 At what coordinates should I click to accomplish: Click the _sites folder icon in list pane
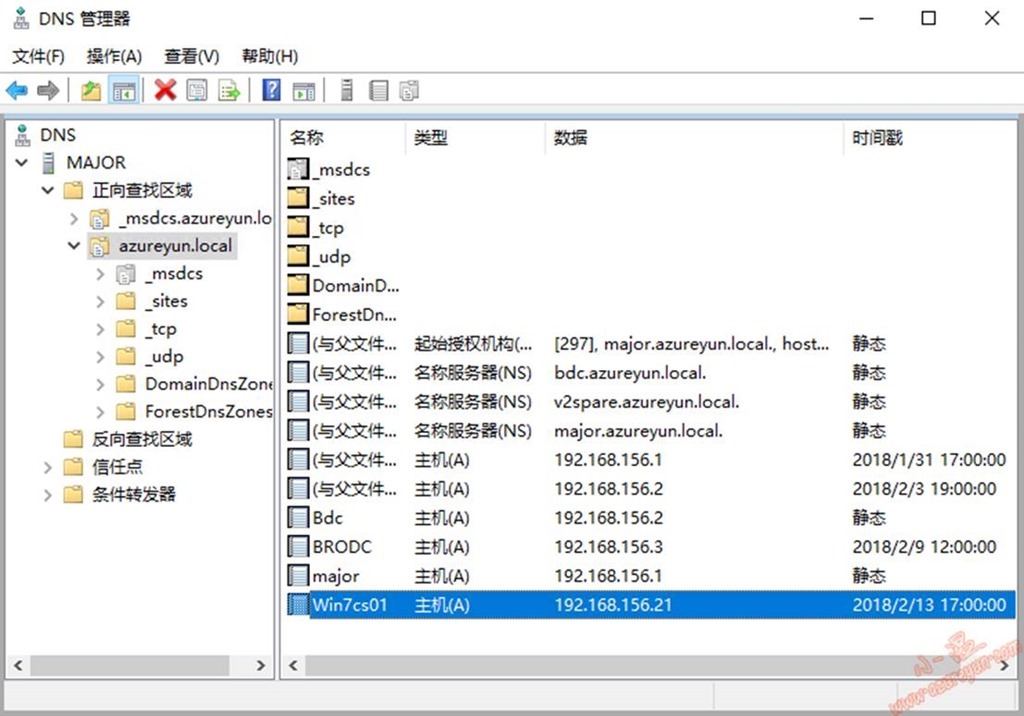[x=298, y=199]
